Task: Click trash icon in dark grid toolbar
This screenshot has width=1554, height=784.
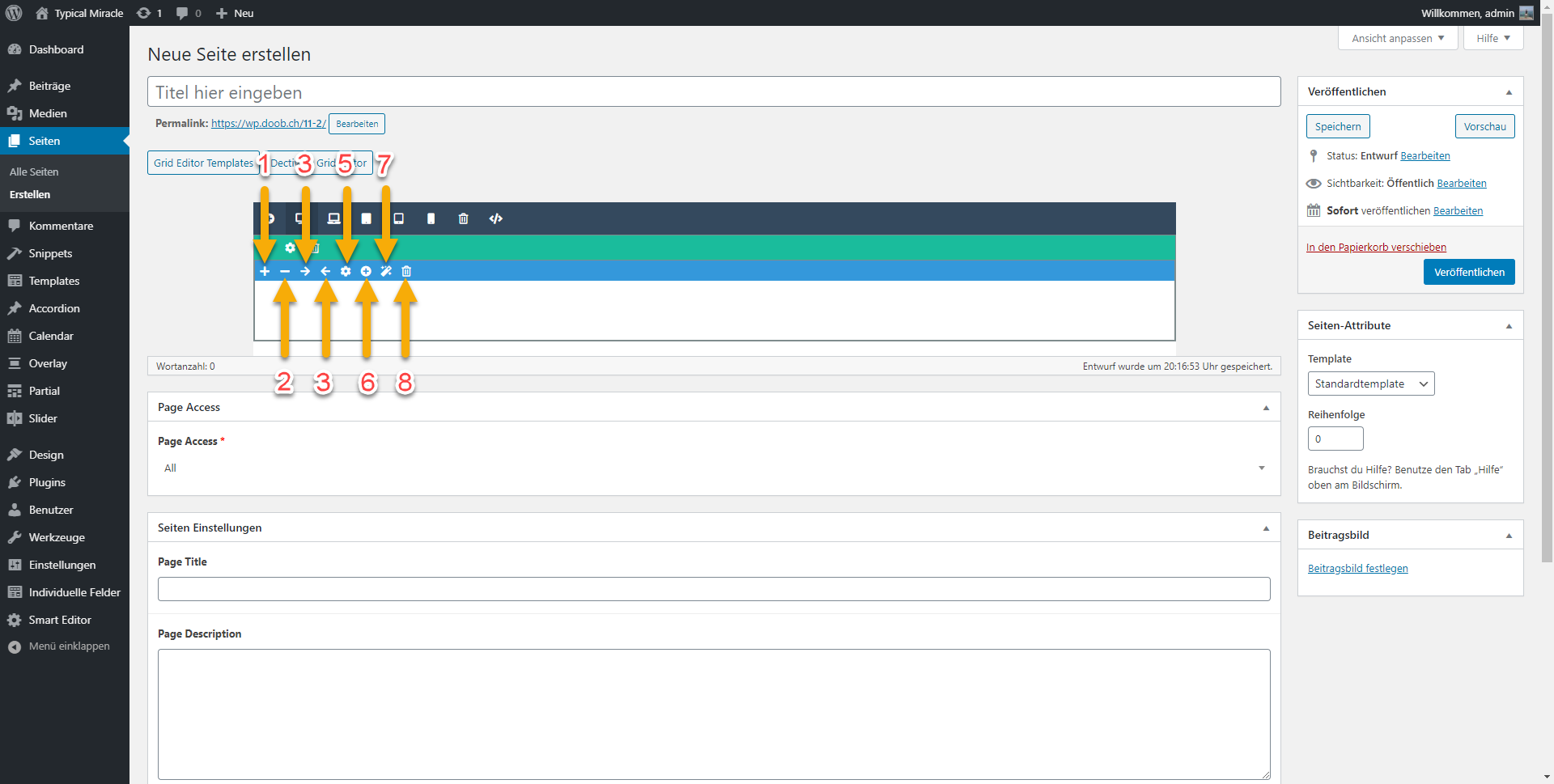Action: pyautogui.click(x=463, y=218)
